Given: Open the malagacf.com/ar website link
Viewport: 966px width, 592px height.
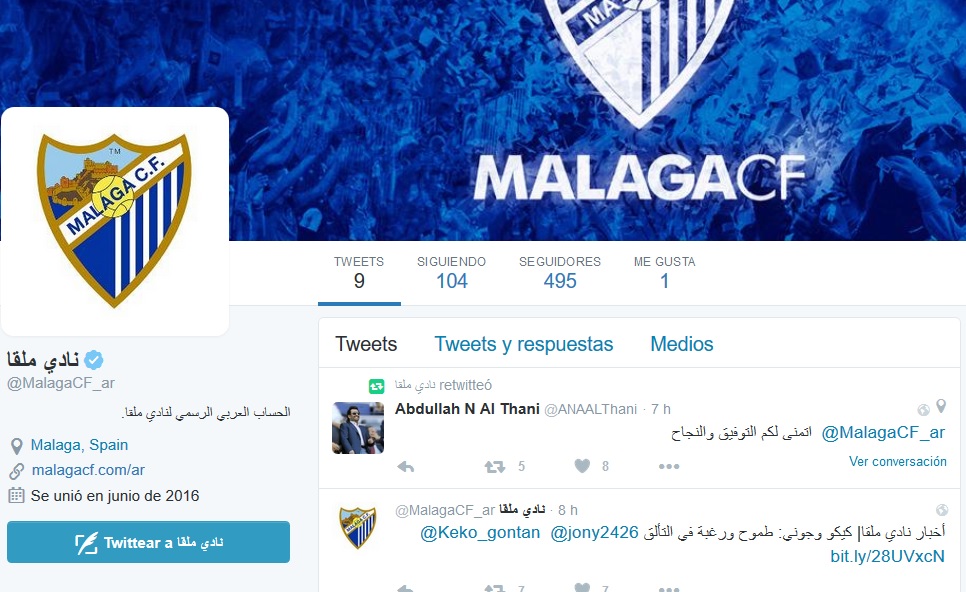Looking at the screenshot, I should pos(88,470).
